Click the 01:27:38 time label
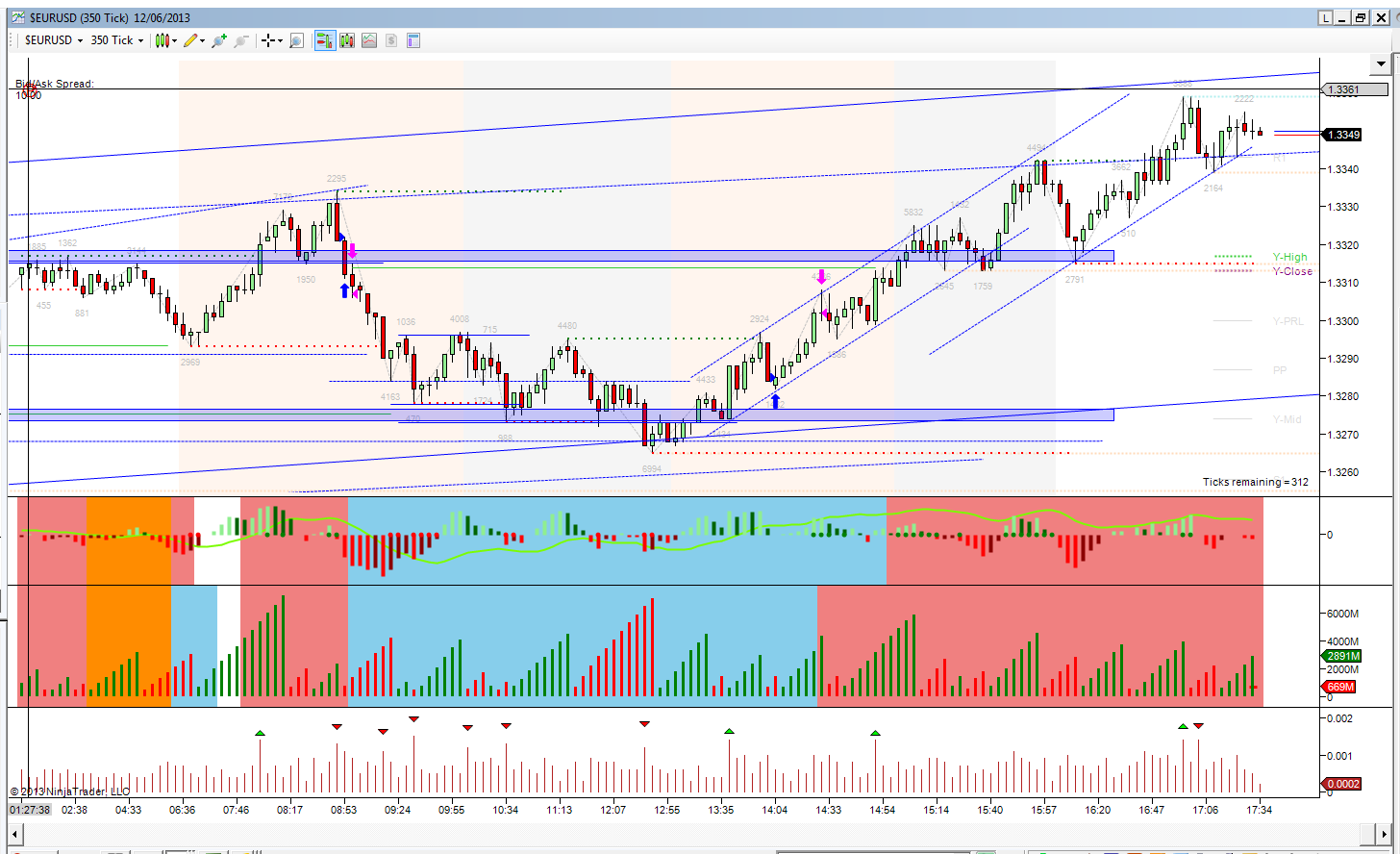This screenshot has height=854, width=1400. coord(30,810)
